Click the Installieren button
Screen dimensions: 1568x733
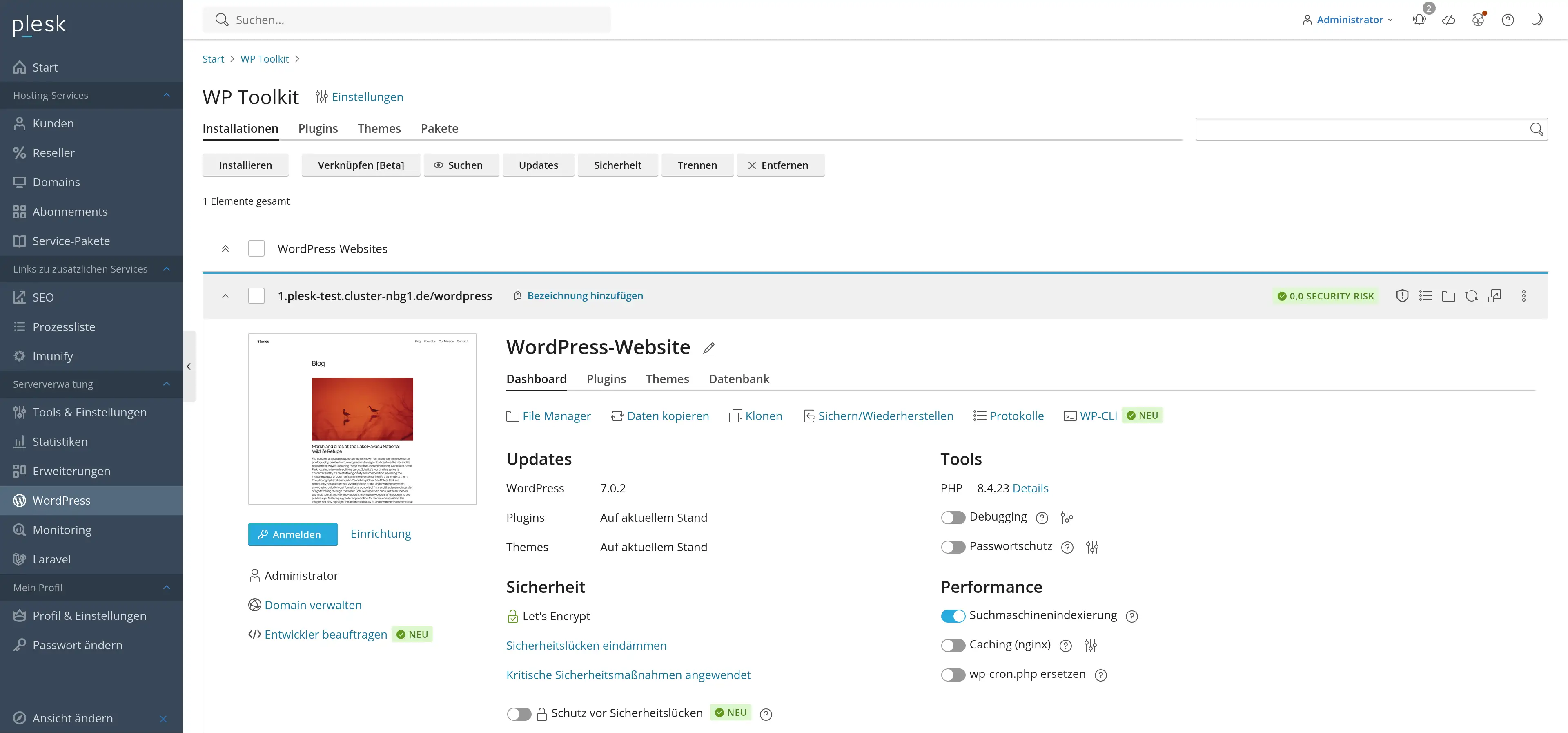click(x=245, y=165)
